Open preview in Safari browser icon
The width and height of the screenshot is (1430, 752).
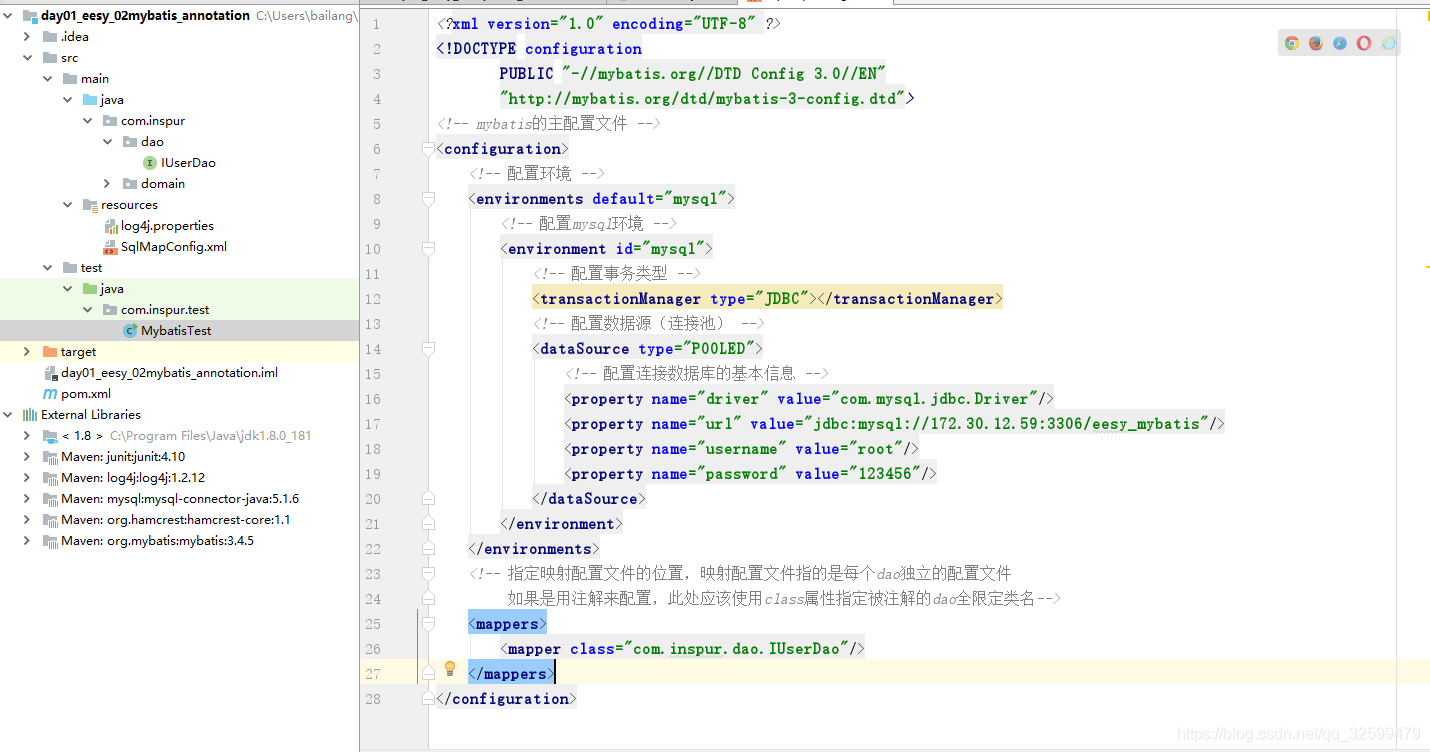click(1340, 43)
